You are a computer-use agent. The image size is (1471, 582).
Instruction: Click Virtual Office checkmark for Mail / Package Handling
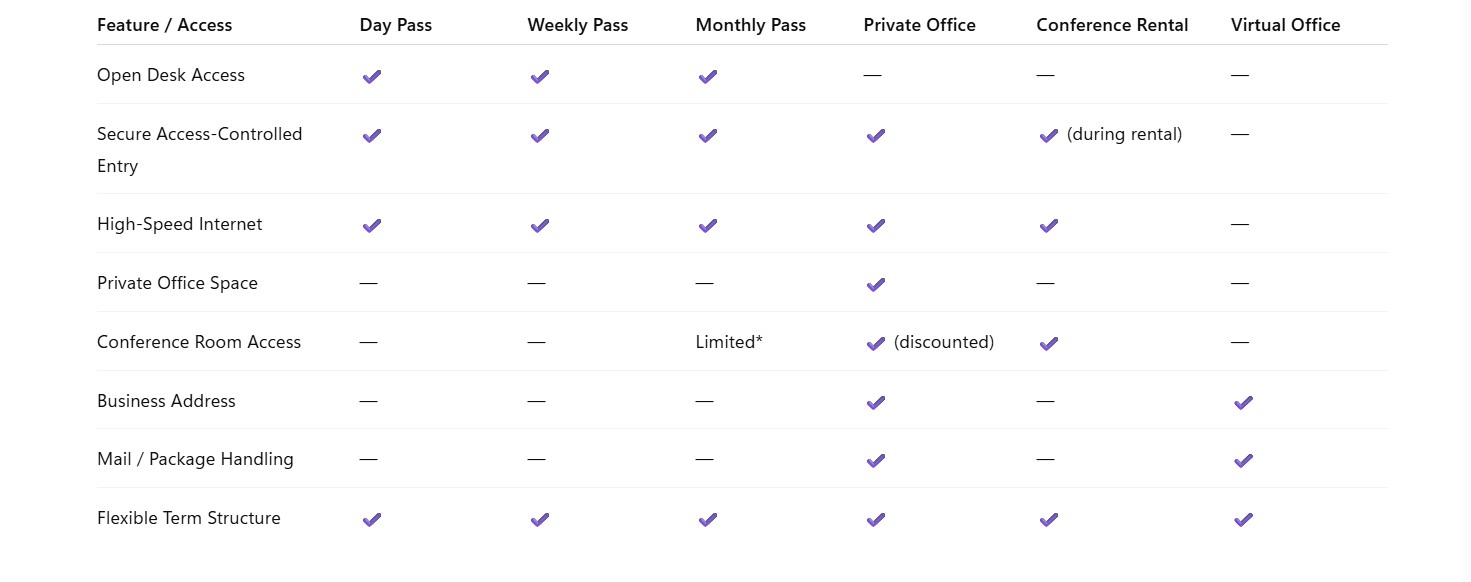1243,460
